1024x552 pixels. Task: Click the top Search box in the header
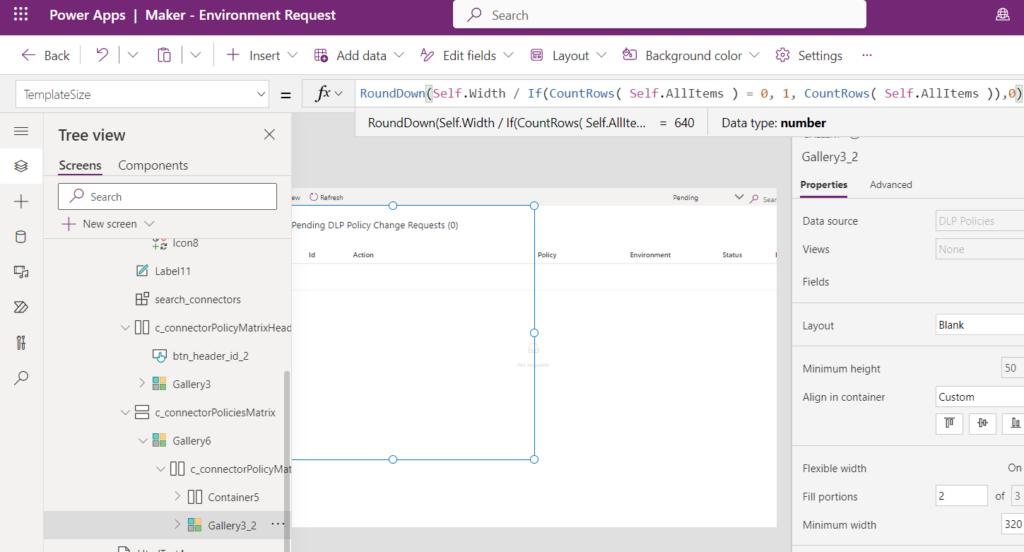click(660, 14)
